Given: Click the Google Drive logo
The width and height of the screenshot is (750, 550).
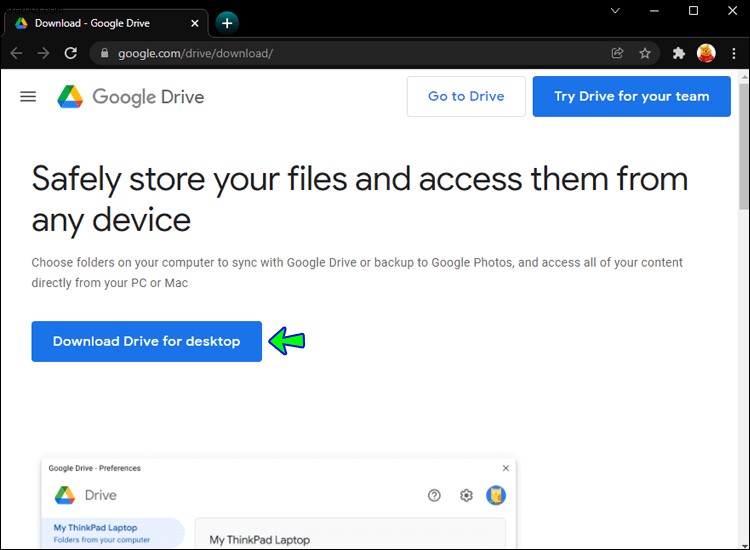Looking at the screenshot, I should [x=131, y=97].
